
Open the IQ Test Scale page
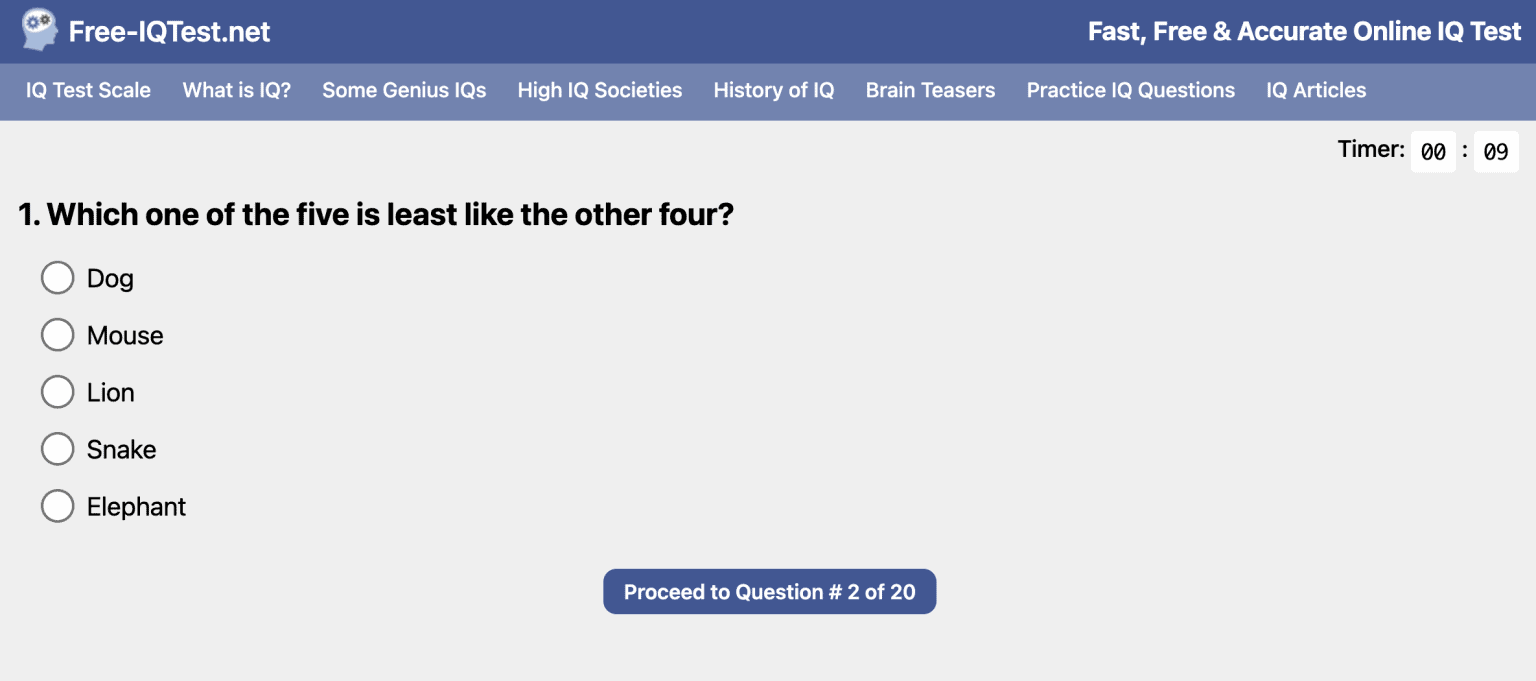(x=88, y=90)
